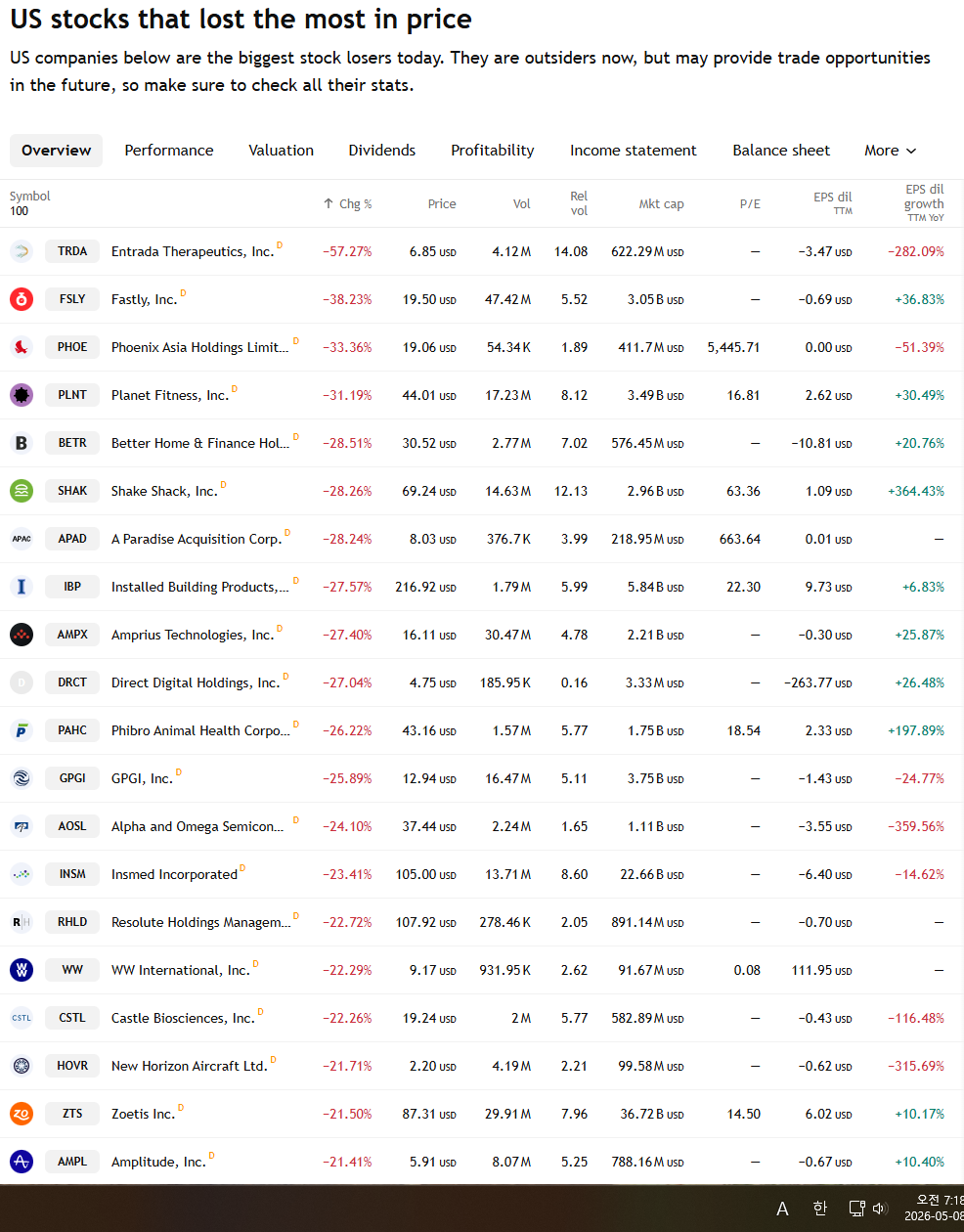This screenshot has width=964, height=1232.
Task: Switch to the Performance tab
Action: pos(169,151)
